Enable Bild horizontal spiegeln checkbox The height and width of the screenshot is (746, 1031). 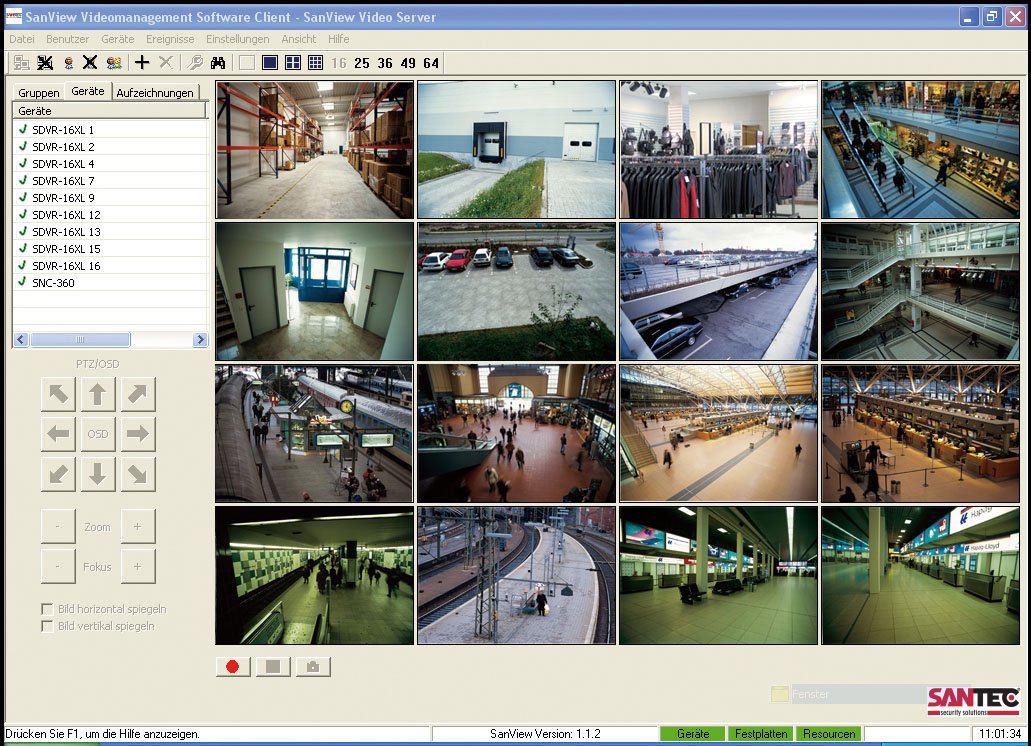click(47, 609)
